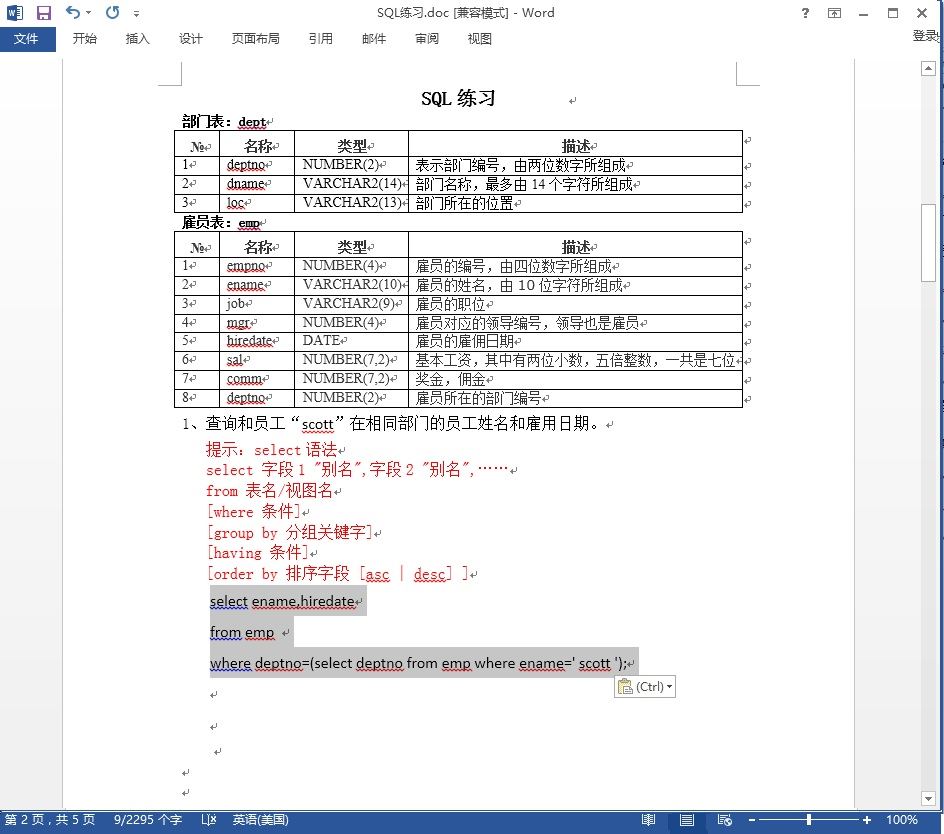Click the proofing errors icon in status bar
This screenshot has width=944, height=834.
(208, 820)
